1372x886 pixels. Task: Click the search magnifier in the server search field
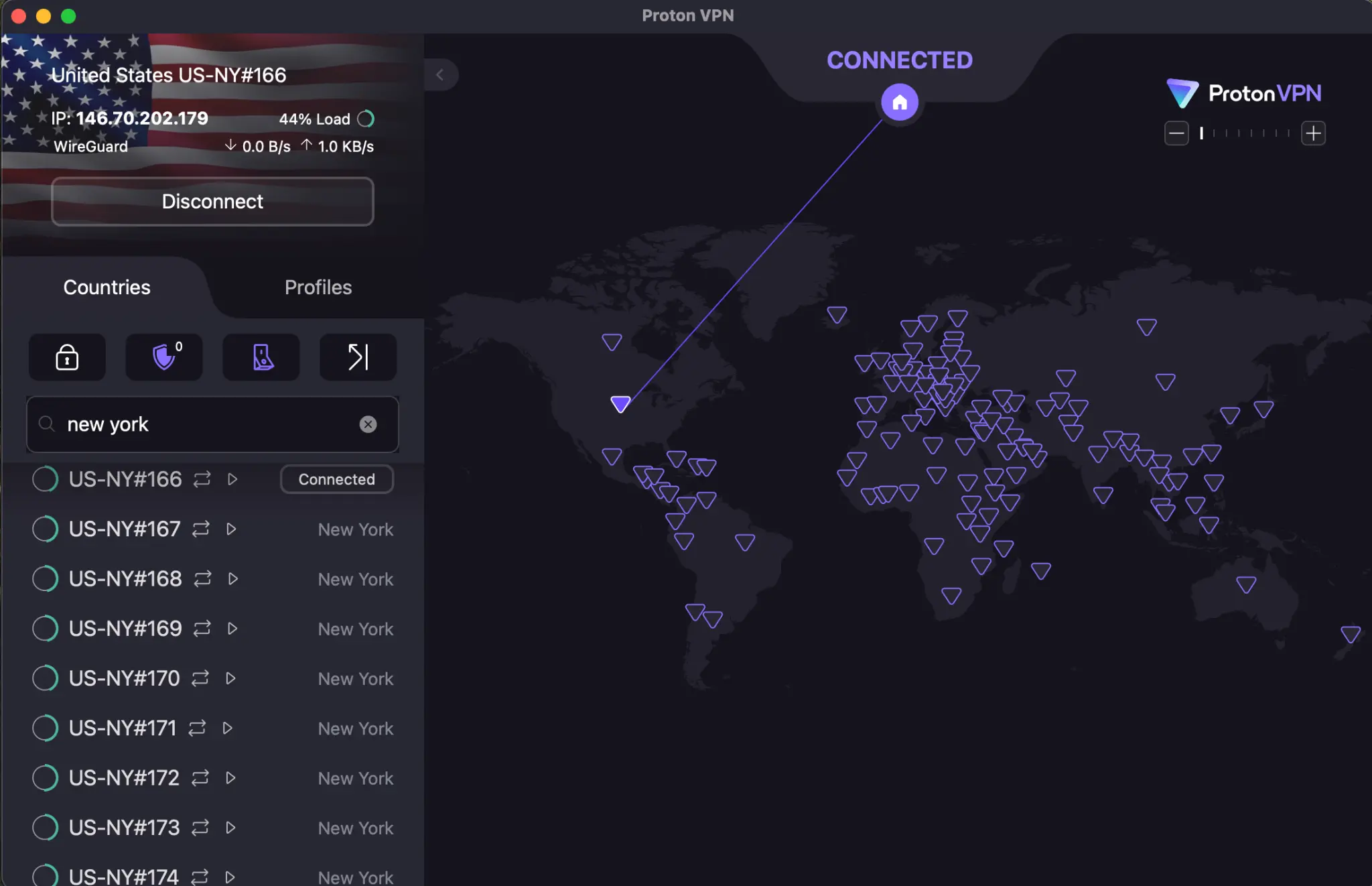tap(46, 424)
